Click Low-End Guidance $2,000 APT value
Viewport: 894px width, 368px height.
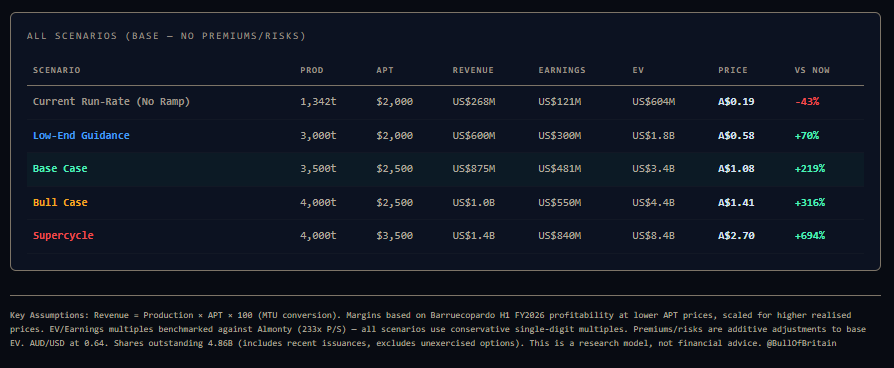click(395, 135)
